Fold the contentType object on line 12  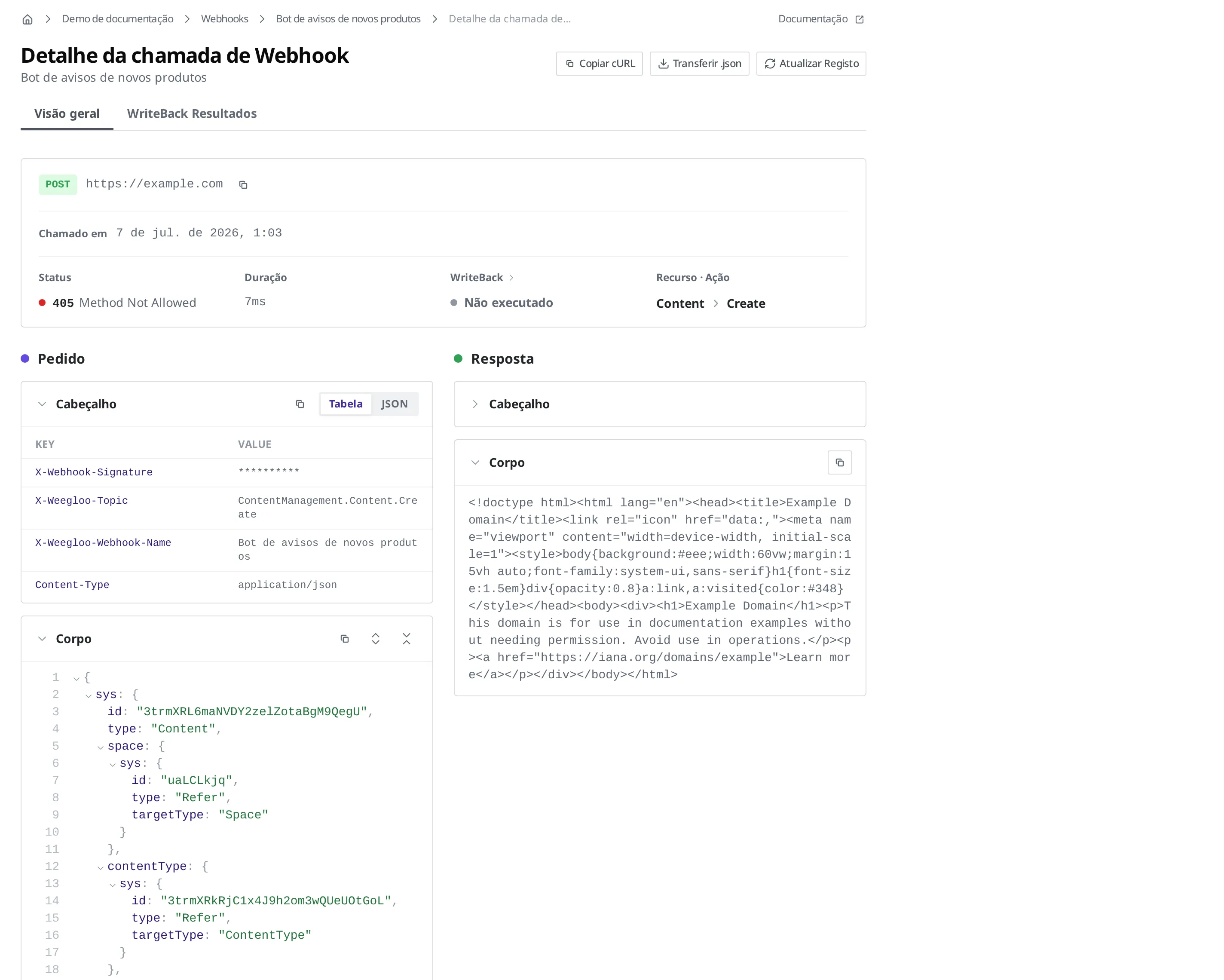(x=101, y=867)
